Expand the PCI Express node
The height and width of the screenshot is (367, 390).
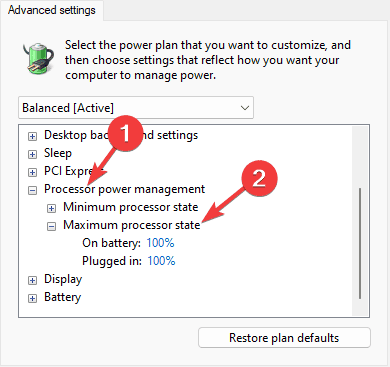(x=32, y=172)
